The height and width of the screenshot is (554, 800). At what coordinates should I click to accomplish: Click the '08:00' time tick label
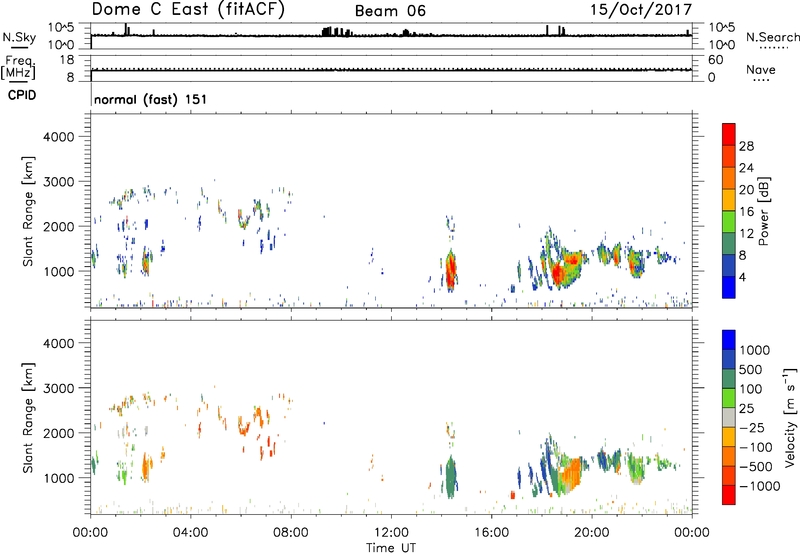[291, 533]
